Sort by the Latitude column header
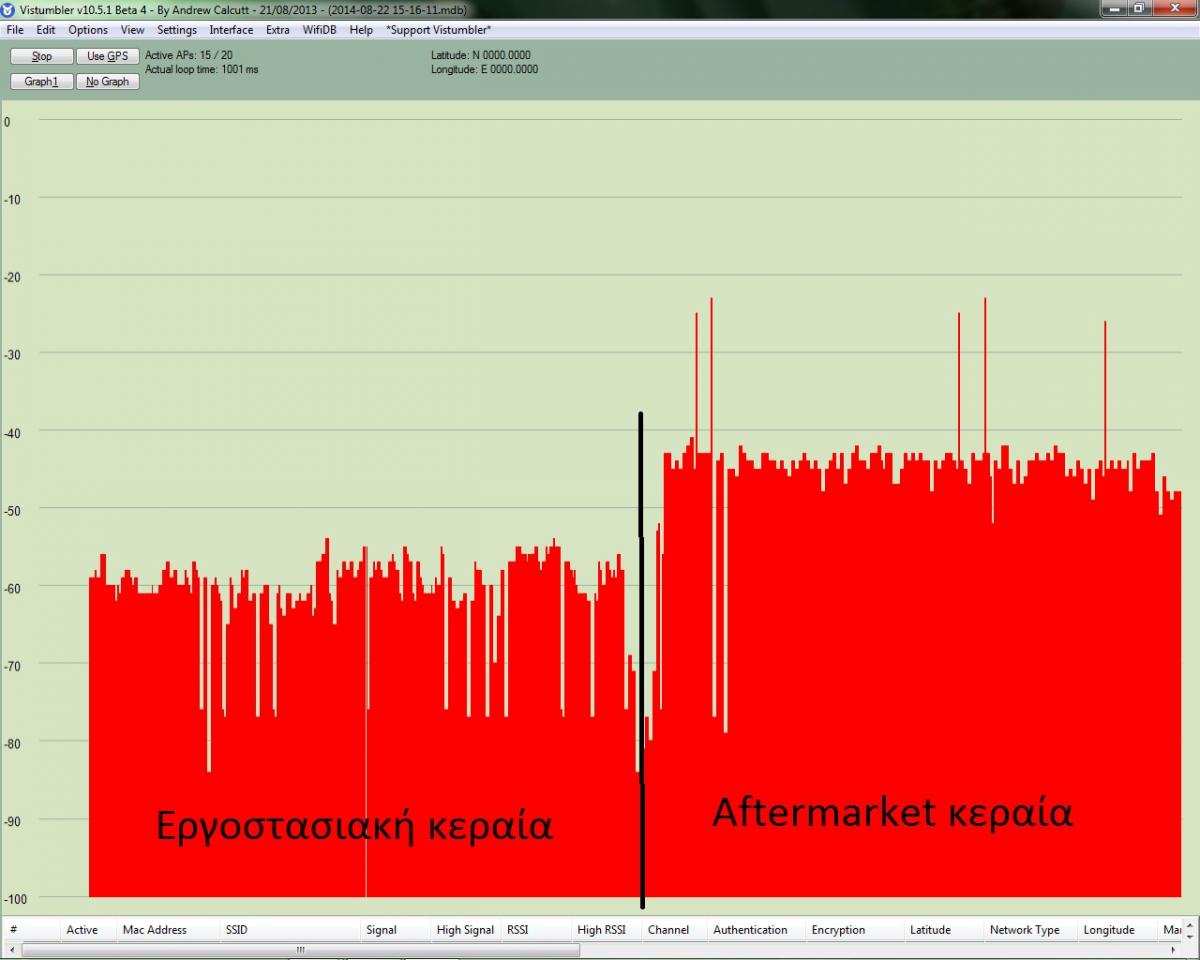The image size is (1200, 960). coord(944,930)
